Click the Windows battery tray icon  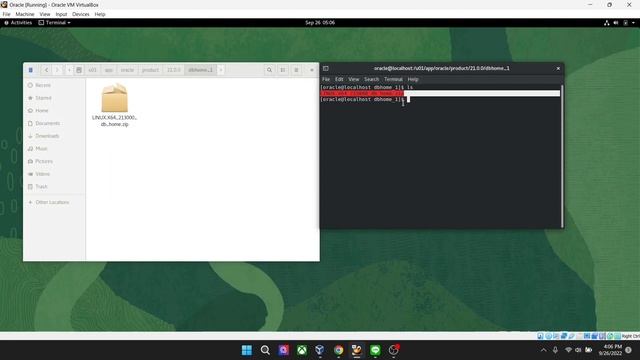589,350
